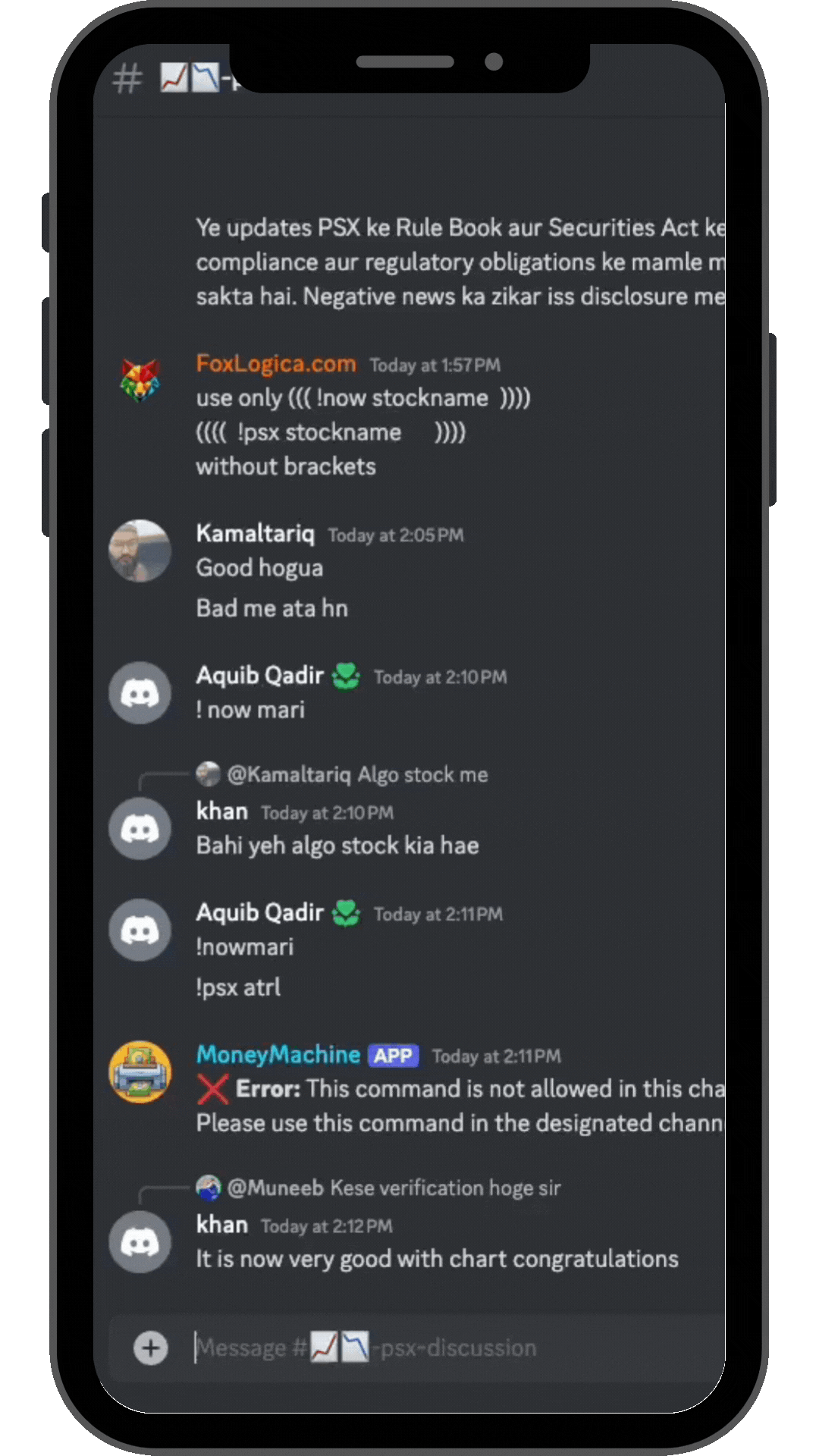Tap the MoneyMachine username

point(278,1054)
